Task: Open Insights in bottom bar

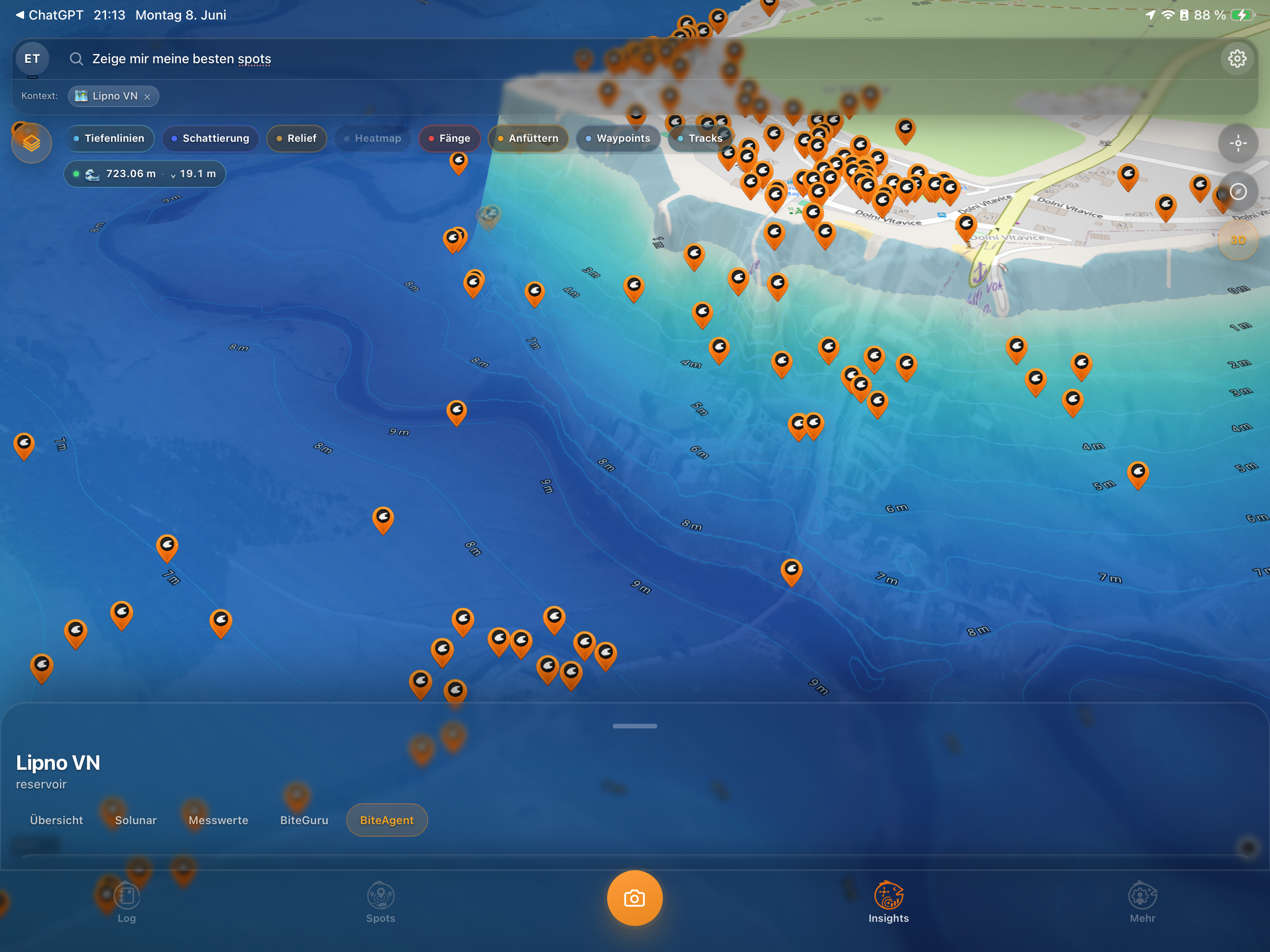Action: 888,903
